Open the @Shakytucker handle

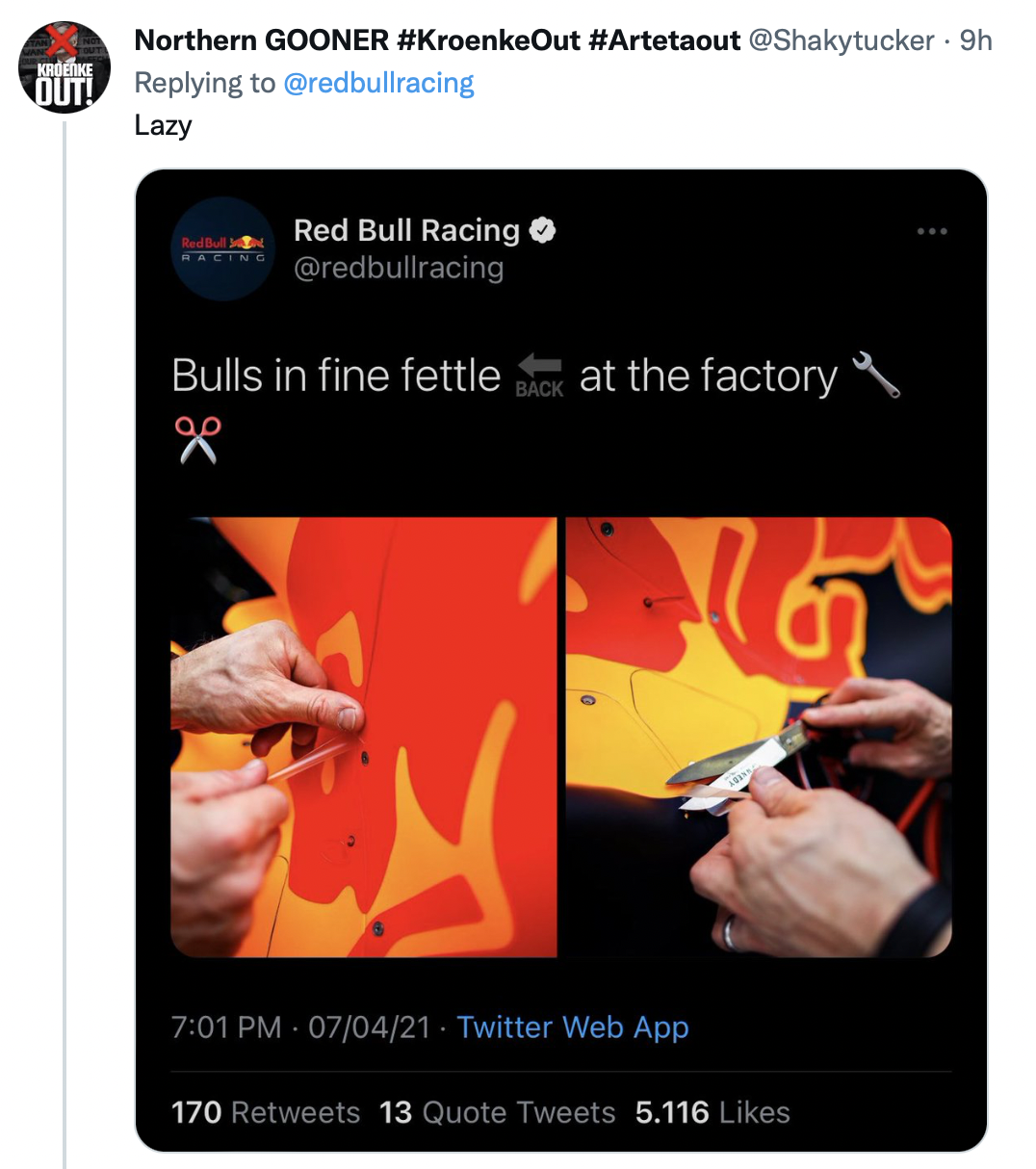click(x=841, y=40)
